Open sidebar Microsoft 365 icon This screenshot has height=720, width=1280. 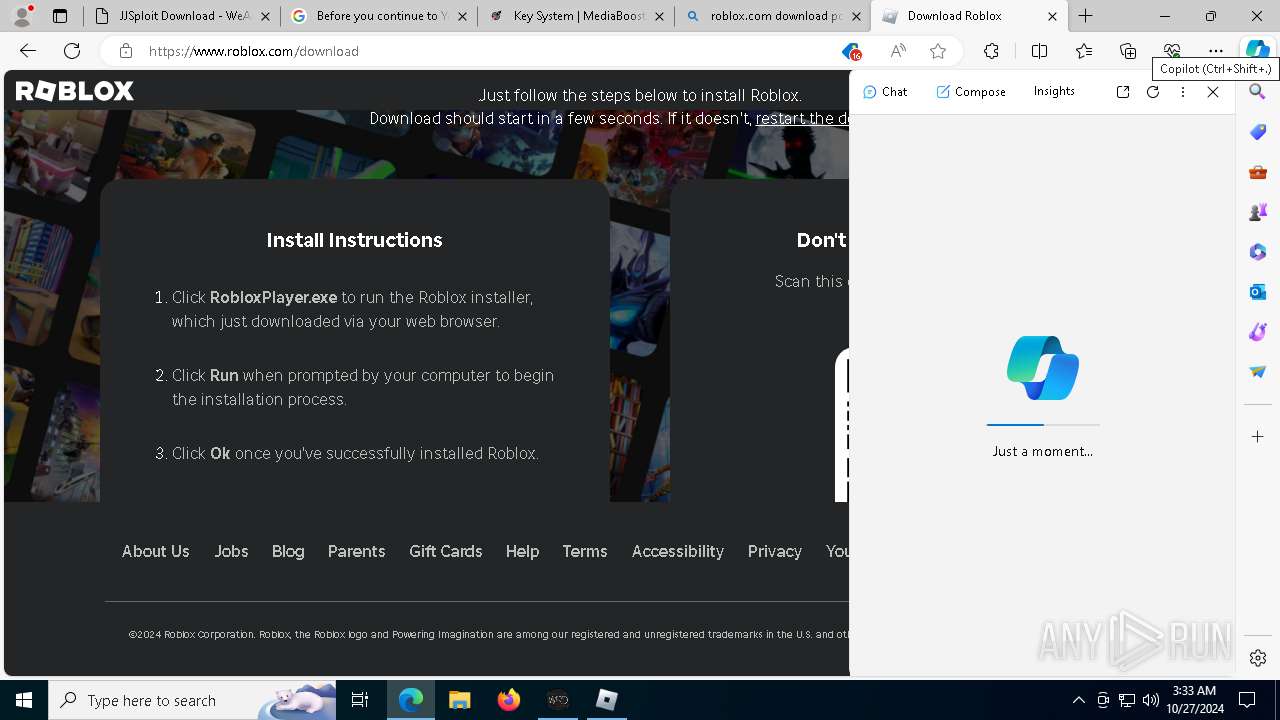tap(1258, 252)
